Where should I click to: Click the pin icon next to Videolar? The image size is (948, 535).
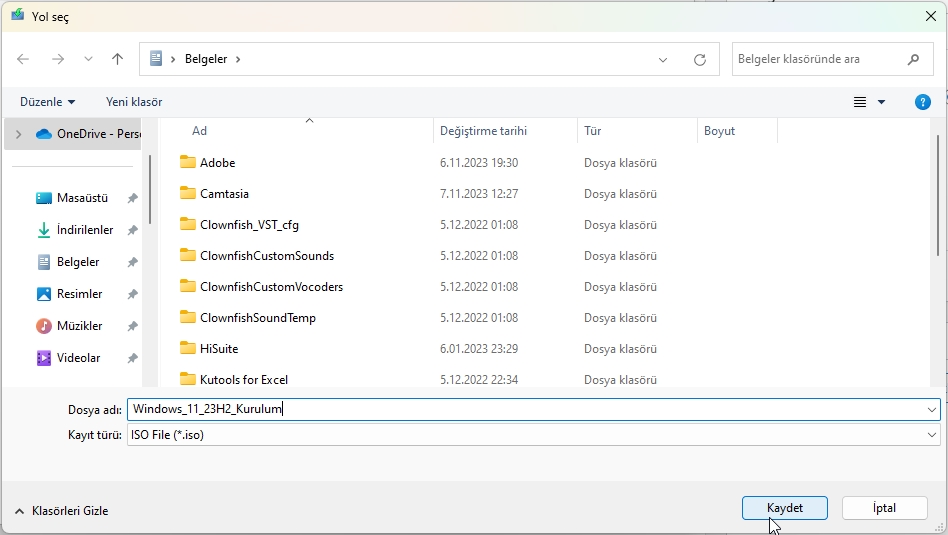click(x=132, y=358)
